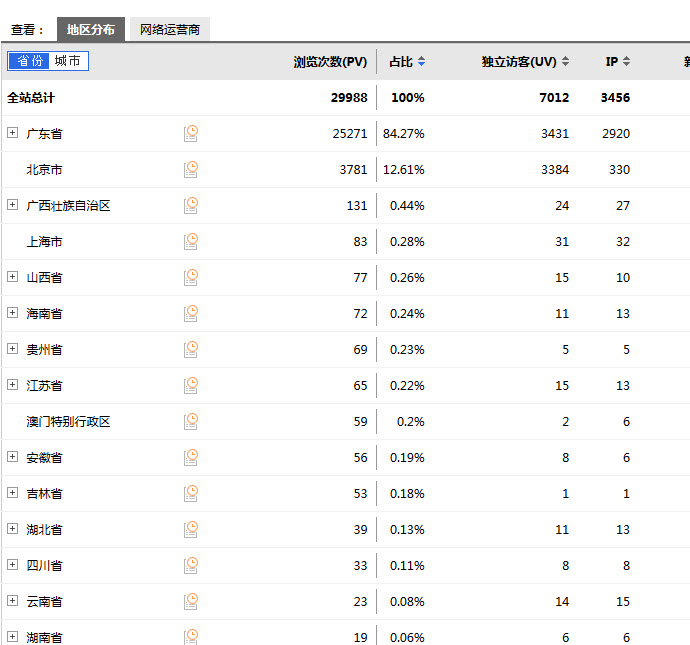Click the history icon for 云南省
690x645 pixels.
point(191,601)
